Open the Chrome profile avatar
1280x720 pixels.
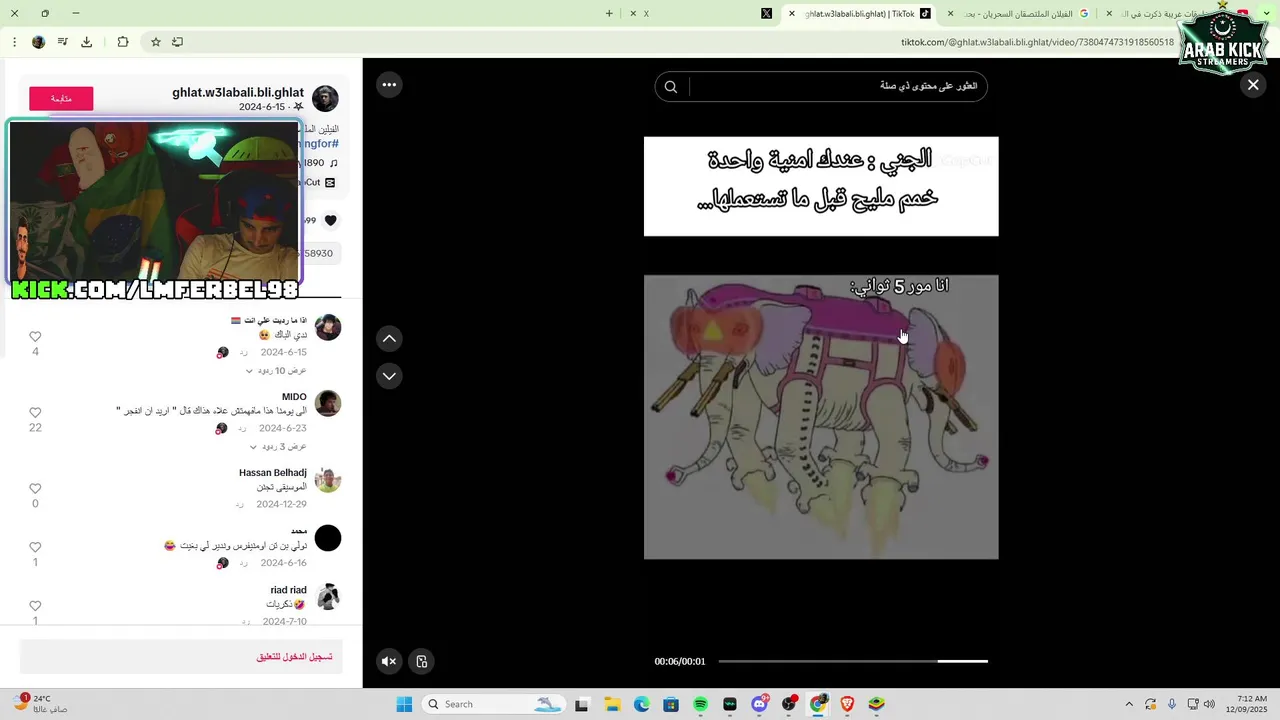[x=38, y=42]
